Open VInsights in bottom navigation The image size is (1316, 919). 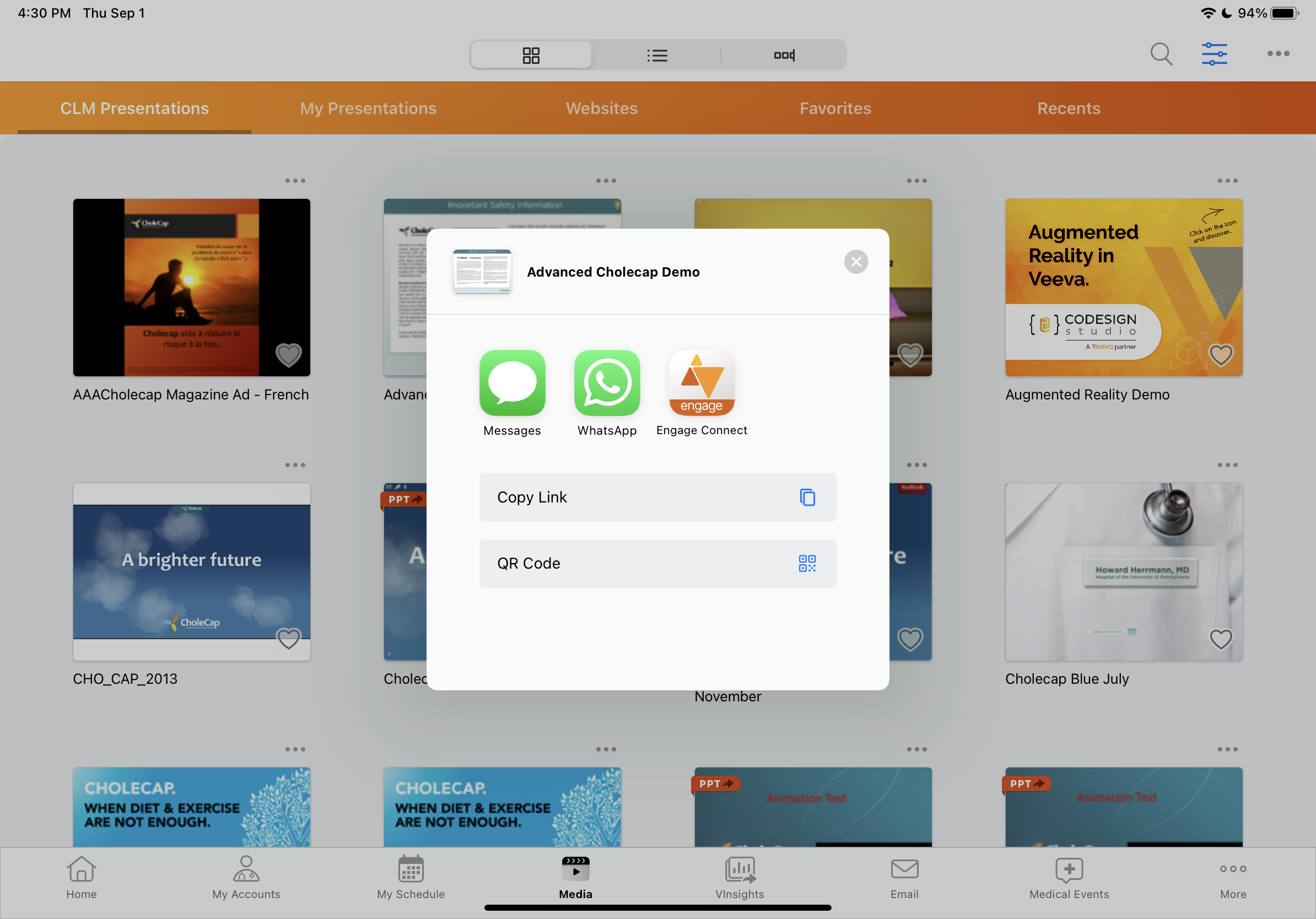740,877
